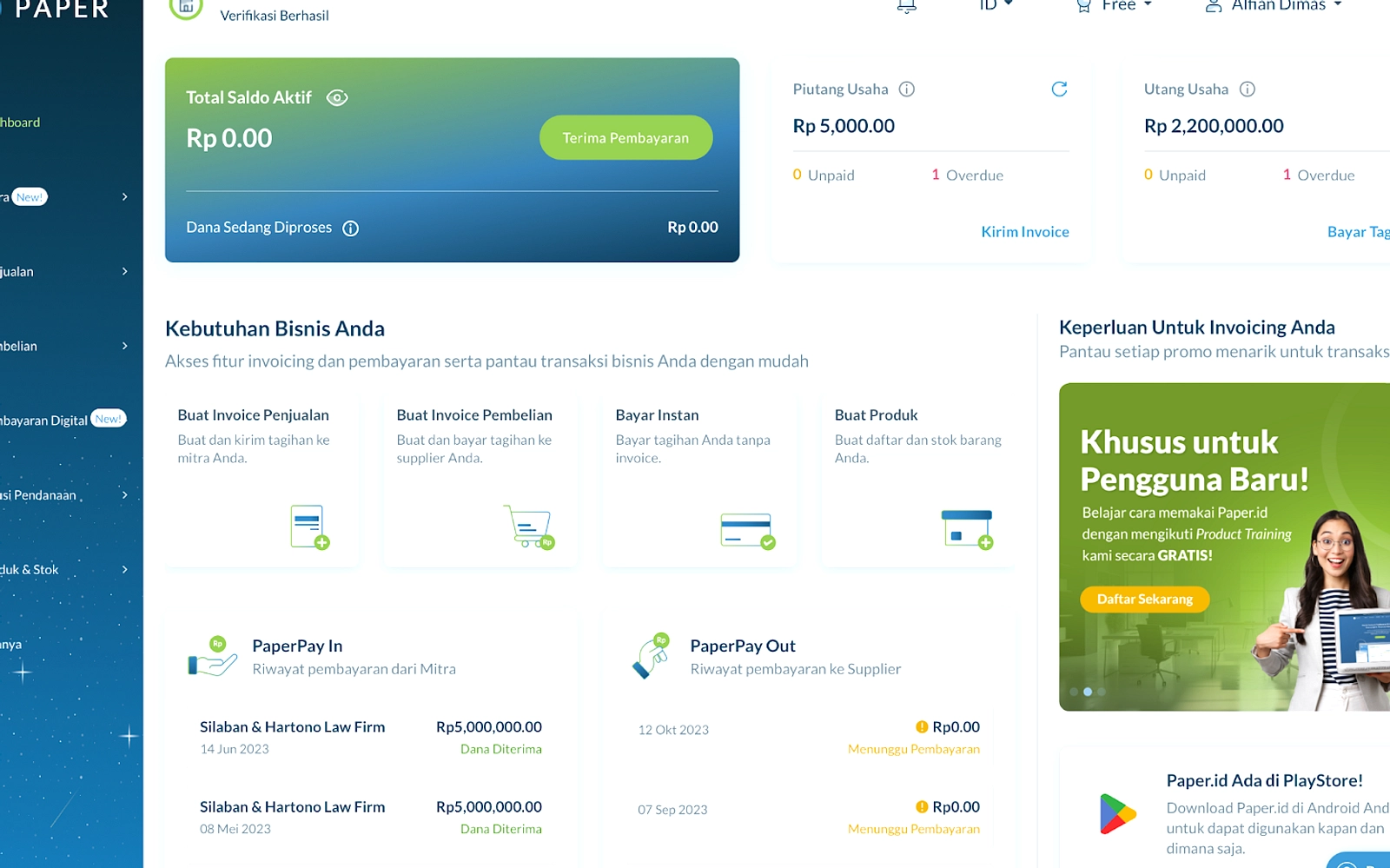Open the Dashboard sidebar item
The width and height of the screenshot is (1390, 868).
point(20,123)
